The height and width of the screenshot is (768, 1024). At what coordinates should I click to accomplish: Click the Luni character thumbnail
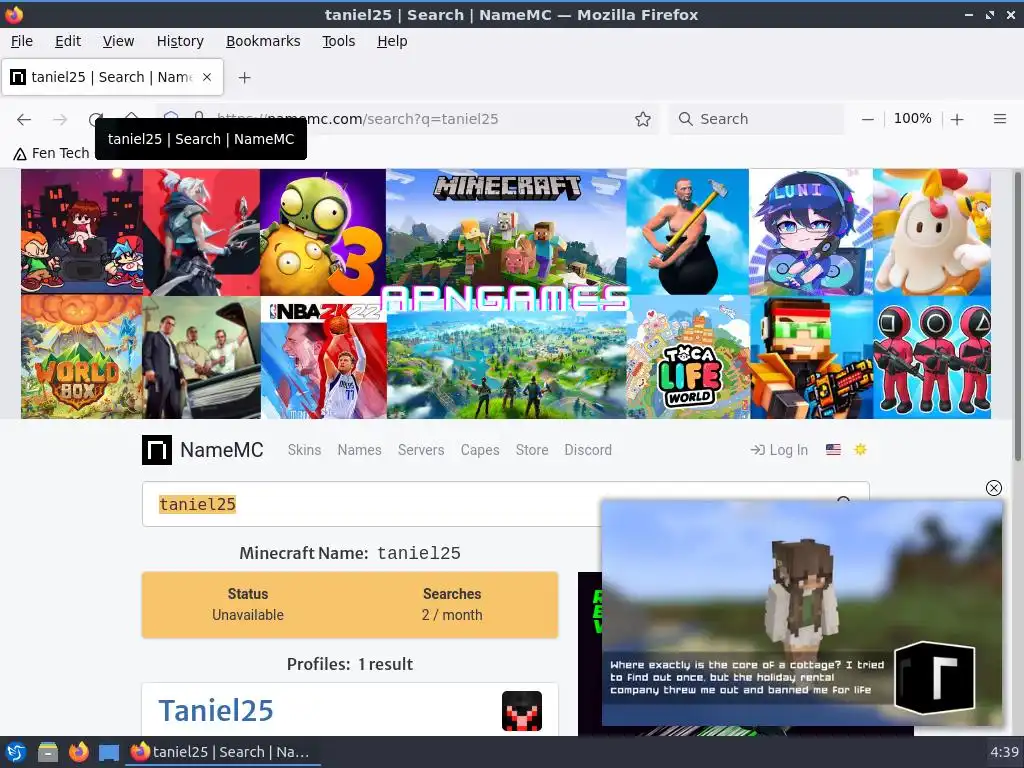tap(811, 232)
